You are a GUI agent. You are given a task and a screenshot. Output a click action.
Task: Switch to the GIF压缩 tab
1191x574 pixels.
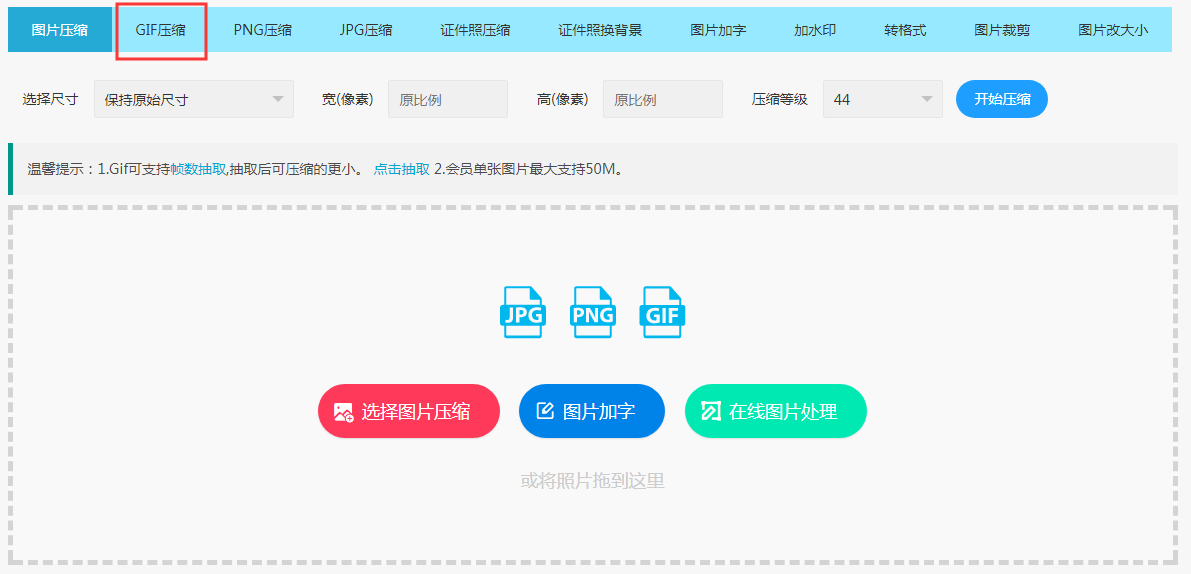click(161, 30)
